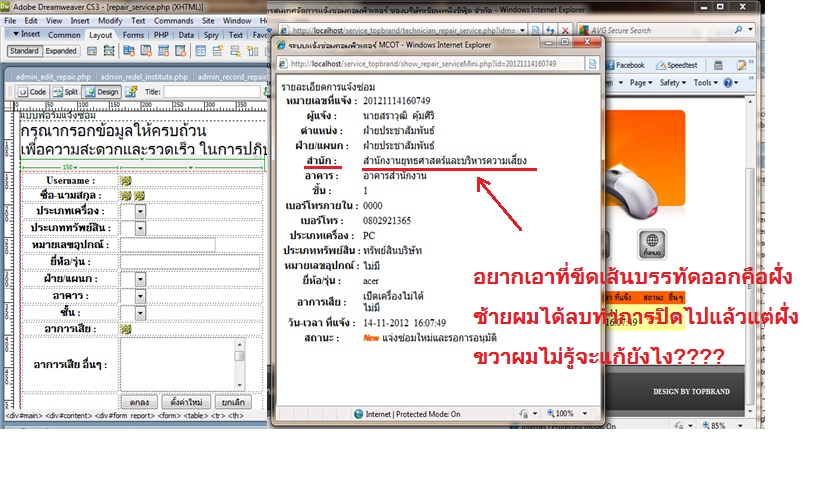Viewport: 816px width, 479px height.
Task: Insert Spry Collapsible Panel icon
Action: [181, 51]
